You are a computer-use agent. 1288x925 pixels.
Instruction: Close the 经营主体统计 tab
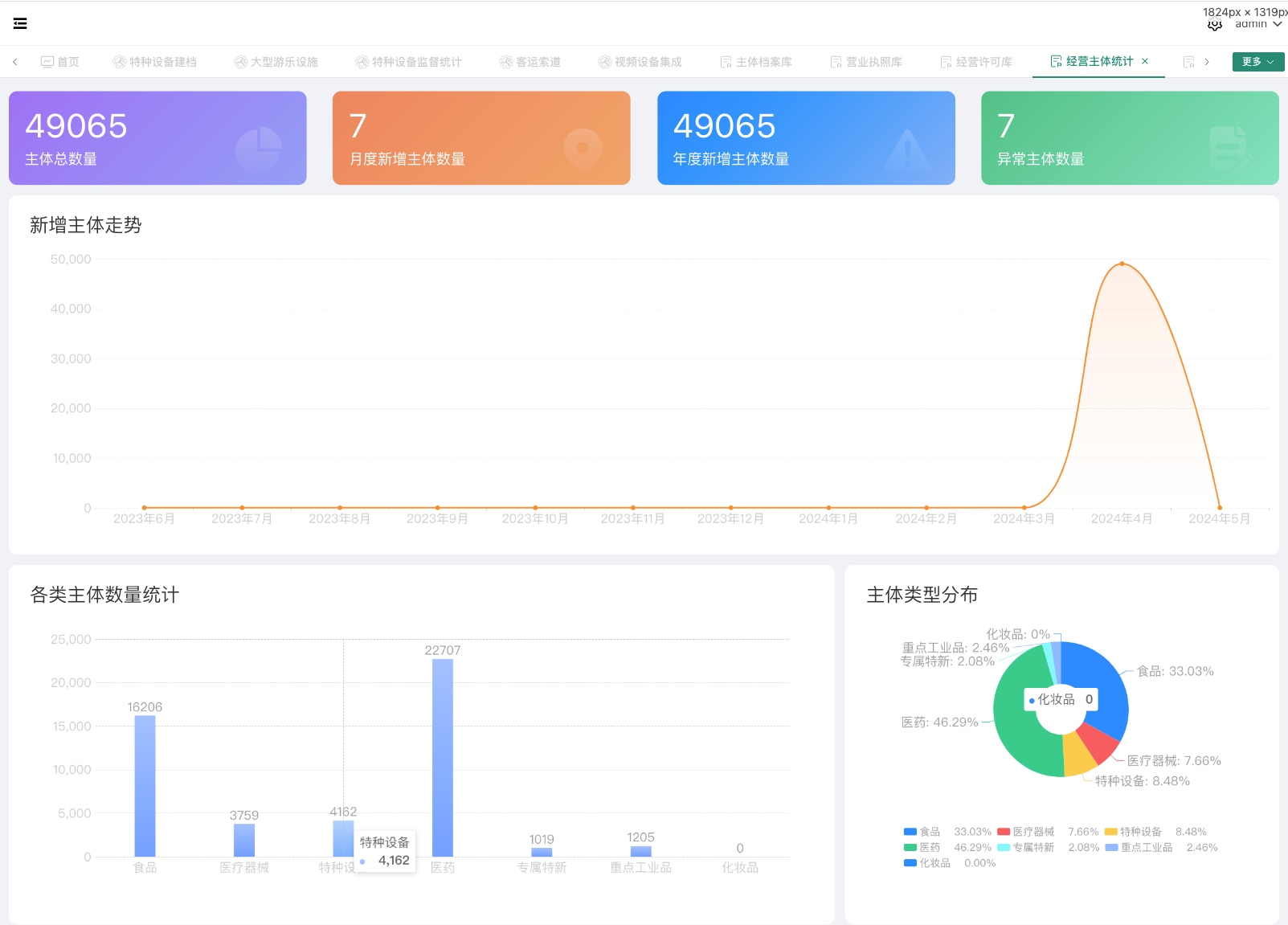(x=1145, y=61)
